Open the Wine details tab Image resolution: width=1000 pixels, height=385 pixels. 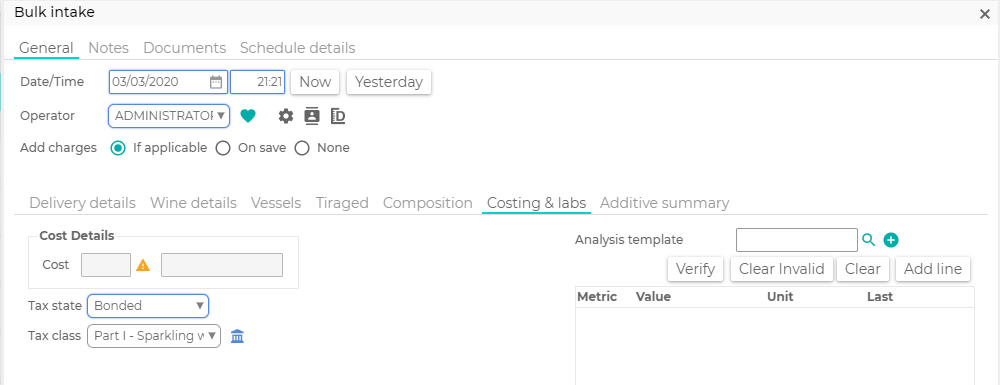point(193,203)
